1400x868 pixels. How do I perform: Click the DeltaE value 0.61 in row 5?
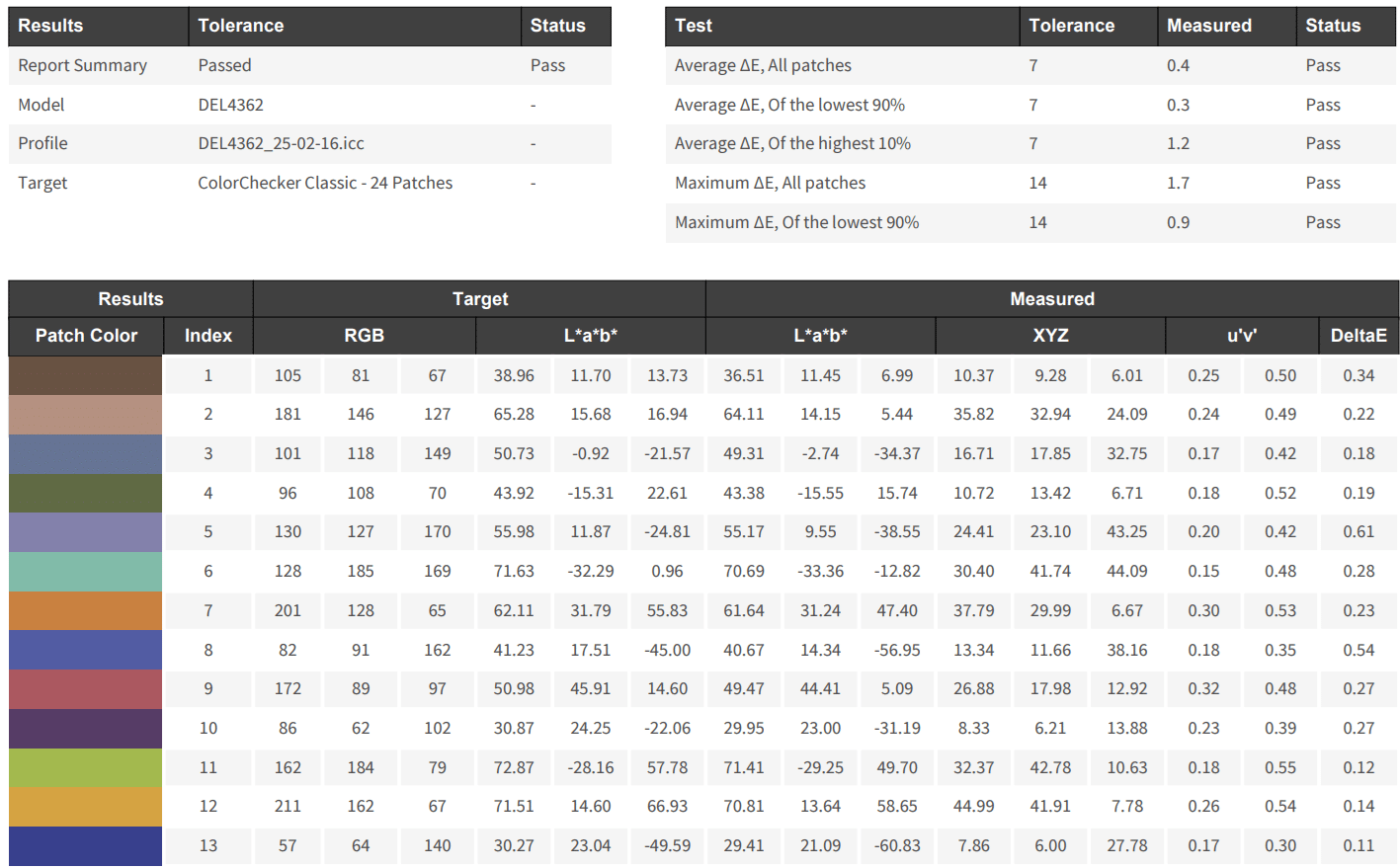click(x=1359, y=532)
